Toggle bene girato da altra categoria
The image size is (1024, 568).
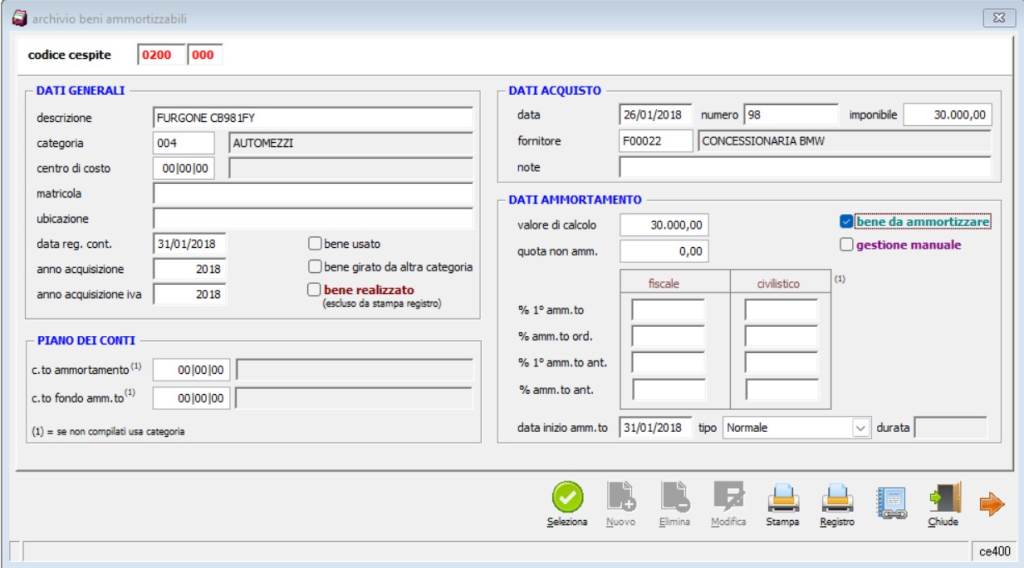pos(315,266)
